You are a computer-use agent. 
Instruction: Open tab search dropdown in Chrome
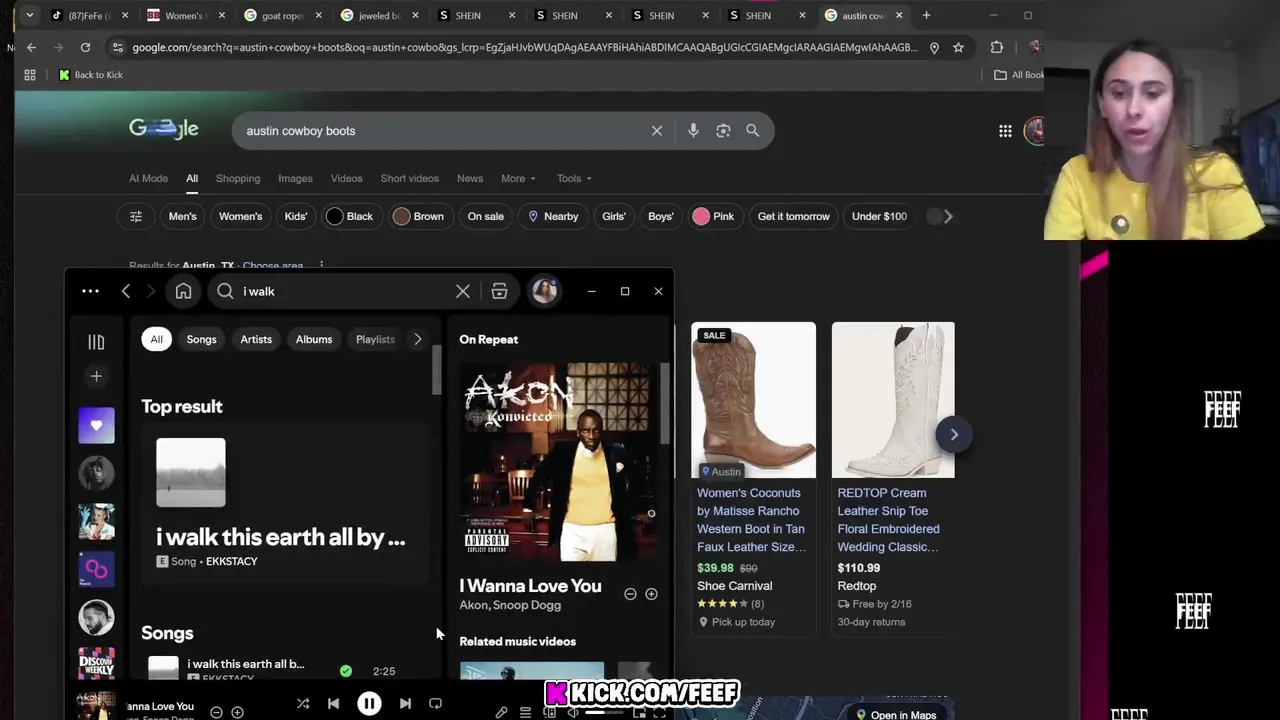click(31, 15)
